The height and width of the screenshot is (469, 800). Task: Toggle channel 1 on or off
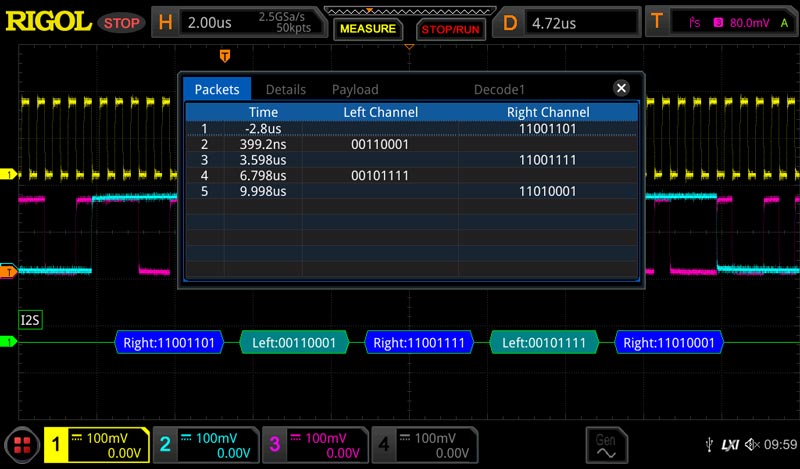(x=98, y=445)
